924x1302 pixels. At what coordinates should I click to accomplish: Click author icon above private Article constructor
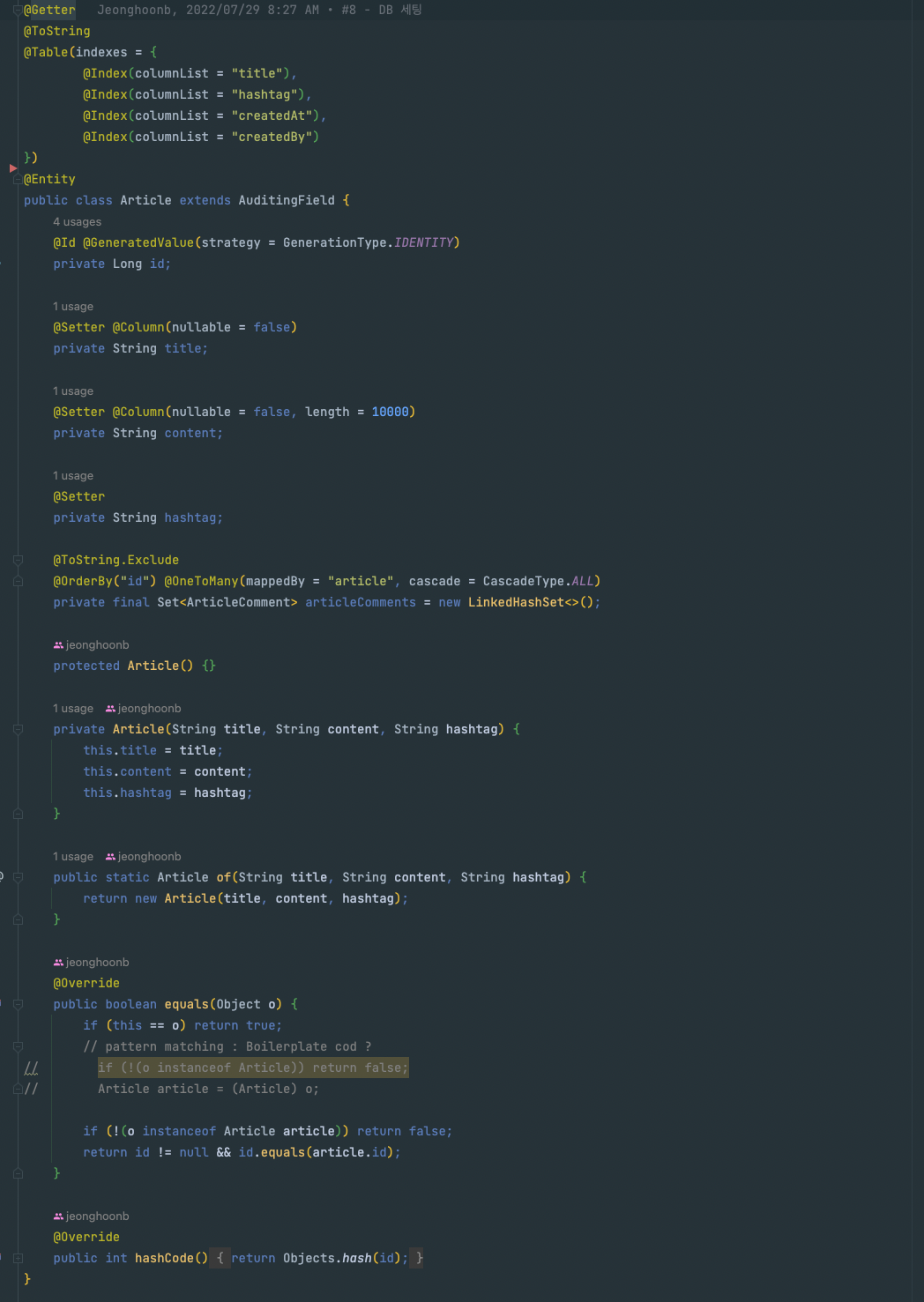(x=110, y=709)
